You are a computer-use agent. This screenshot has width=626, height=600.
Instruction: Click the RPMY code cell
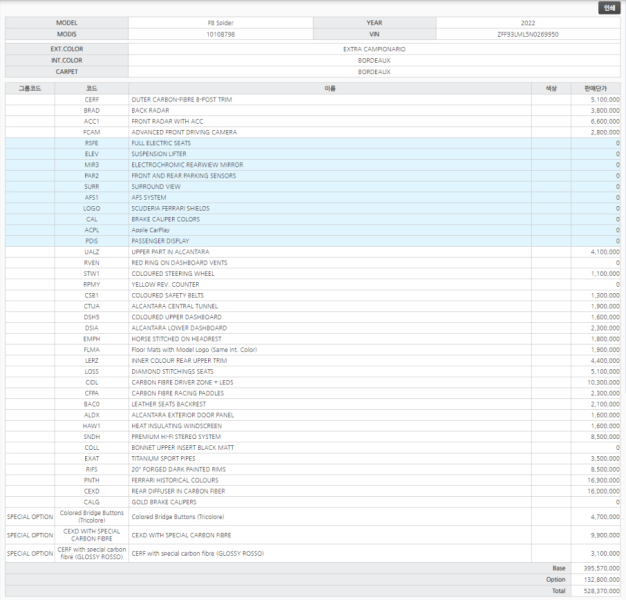point(91,285)
